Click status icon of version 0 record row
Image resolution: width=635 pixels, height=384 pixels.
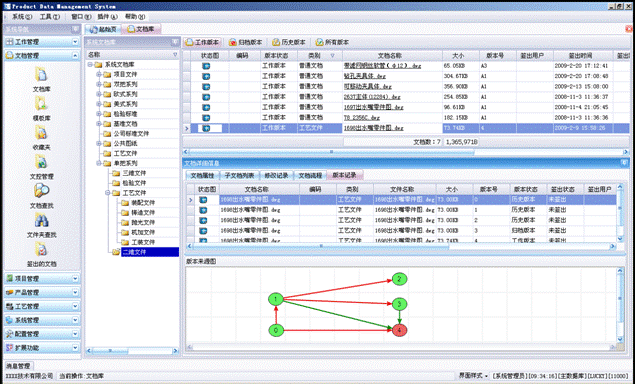[203, 200]
